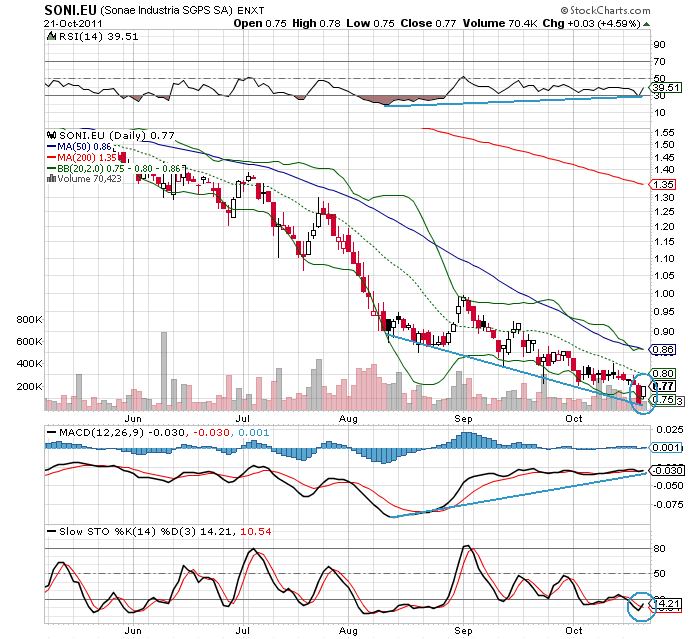700x639 pixels.
Task: Click the 80 level label on stochastic axis
Action: (x=659, y=548)
